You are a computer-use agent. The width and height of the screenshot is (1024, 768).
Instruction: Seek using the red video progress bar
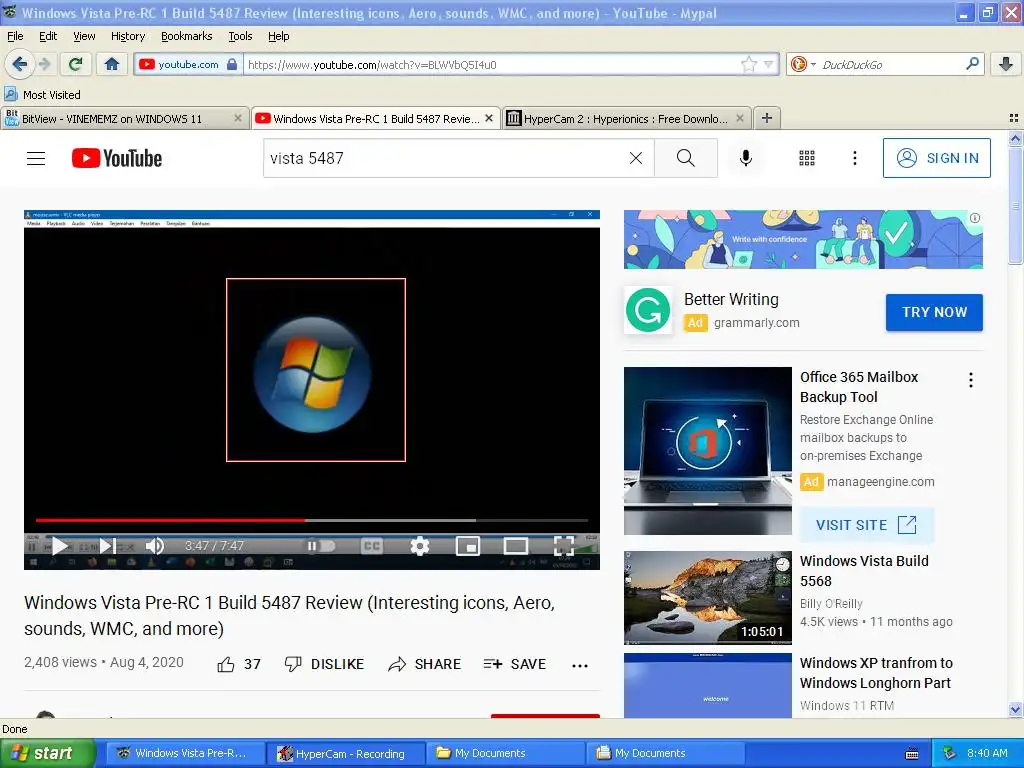(312, 520)
